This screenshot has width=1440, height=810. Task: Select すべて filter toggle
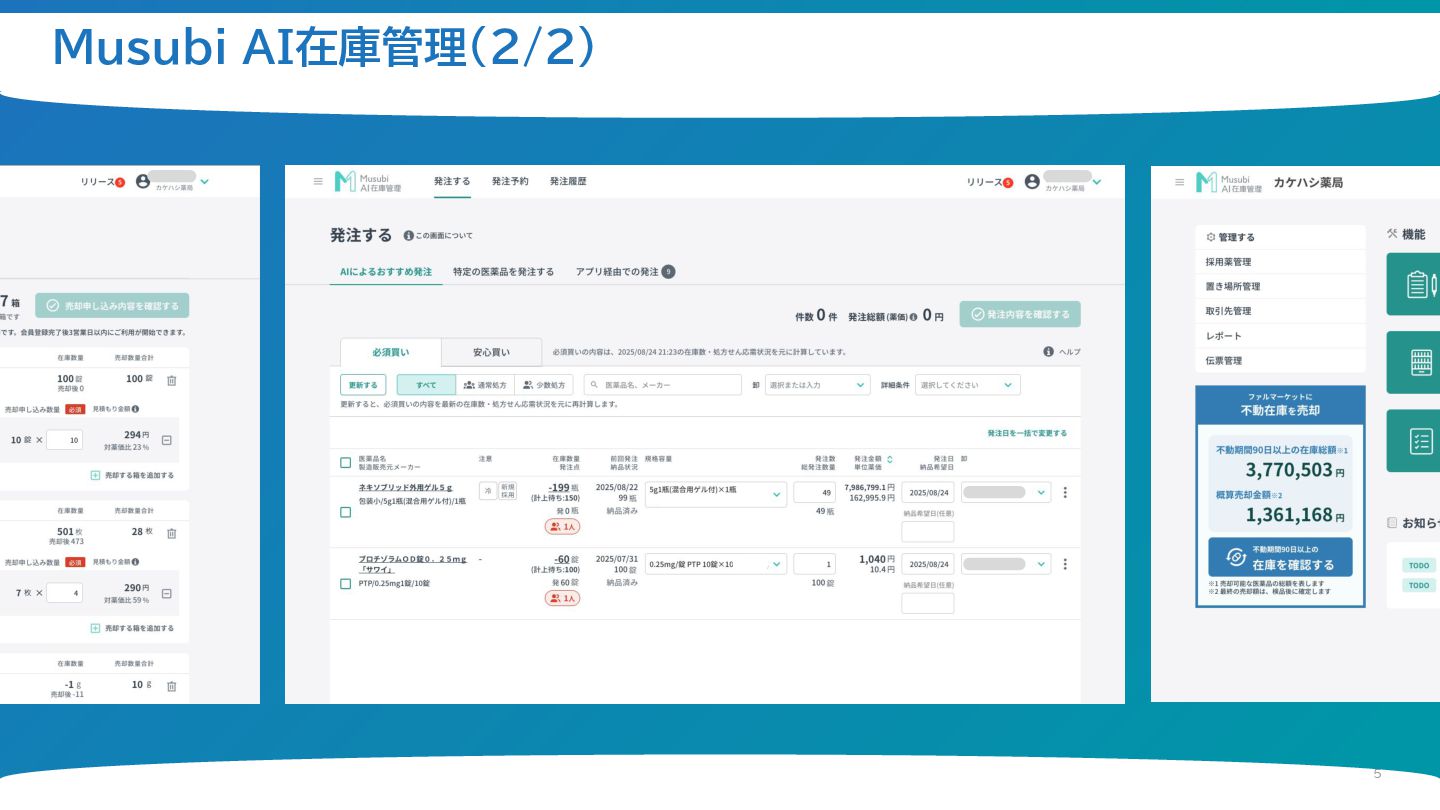[426, 385]
